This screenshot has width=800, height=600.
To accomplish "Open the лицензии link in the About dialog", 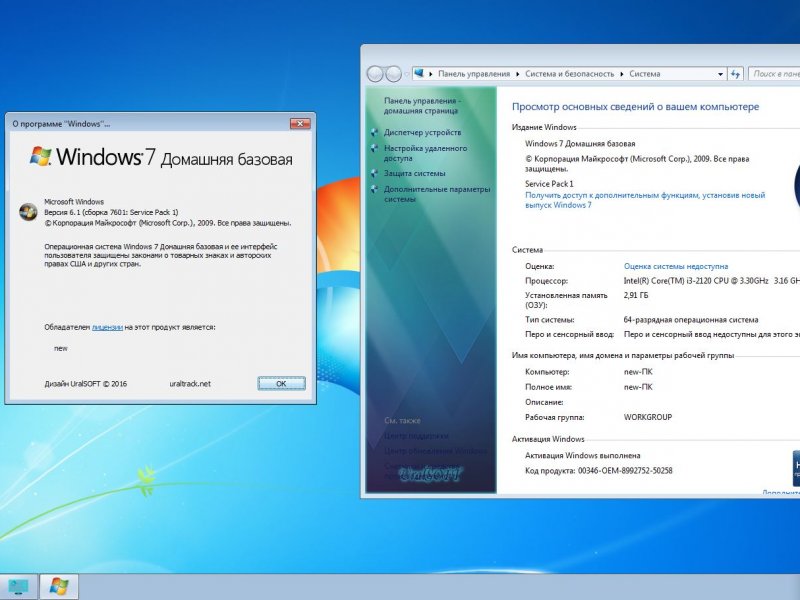I will 107,327.
